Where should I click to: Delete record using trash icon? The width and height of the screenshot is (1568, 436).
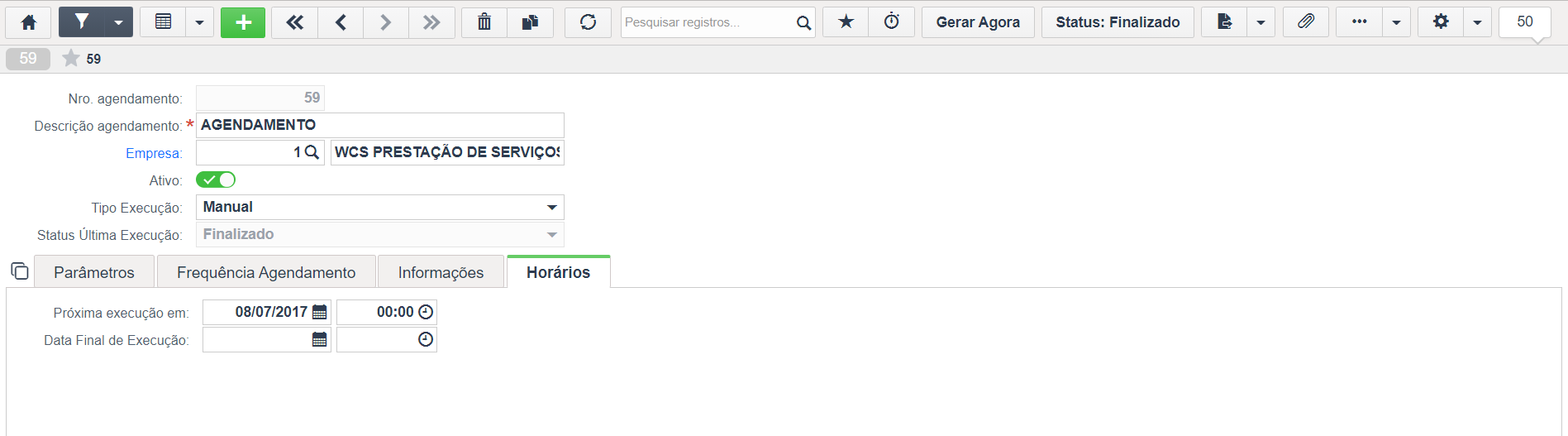pyautogui.click(x=484, y=22)
